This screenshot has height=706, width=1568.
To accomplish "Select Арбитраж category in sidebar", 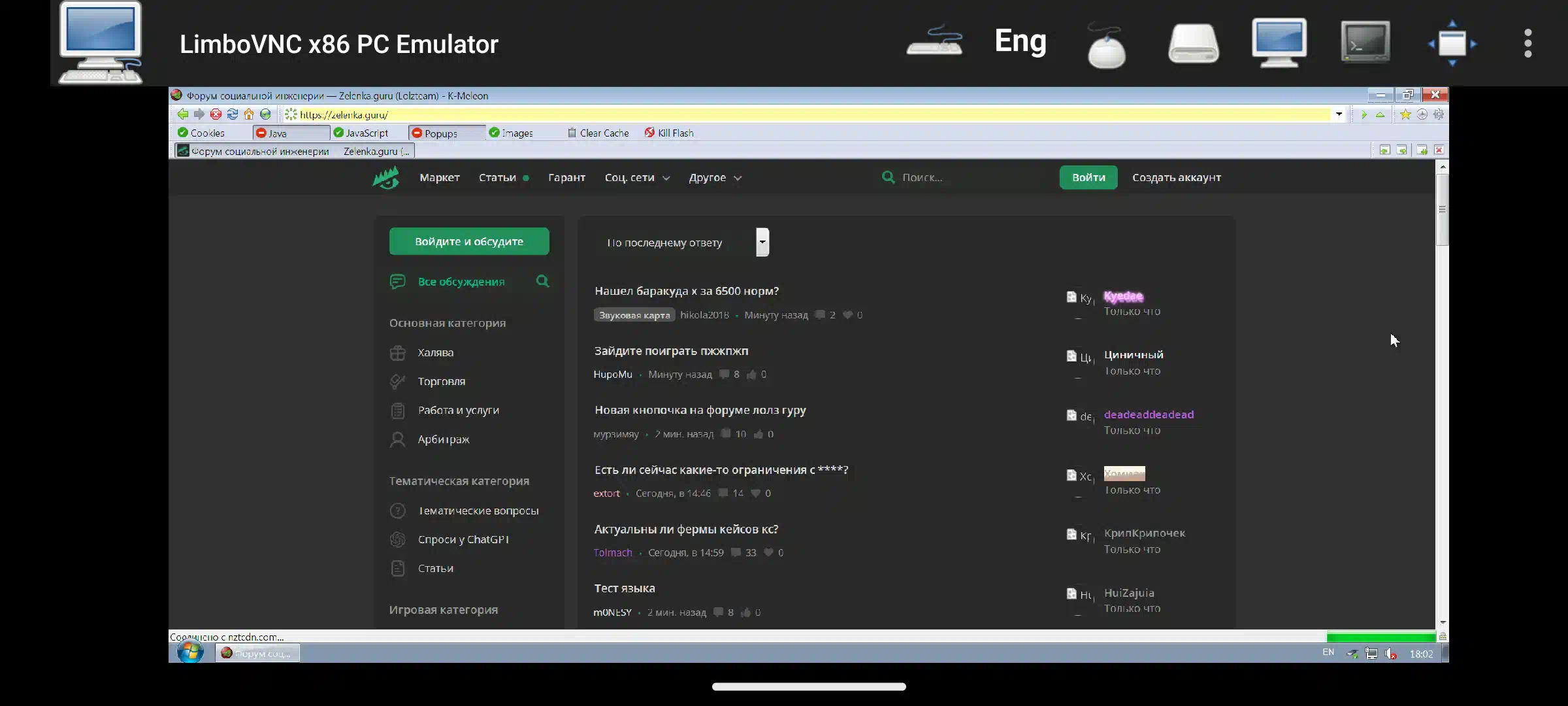I will click(443, 439).
